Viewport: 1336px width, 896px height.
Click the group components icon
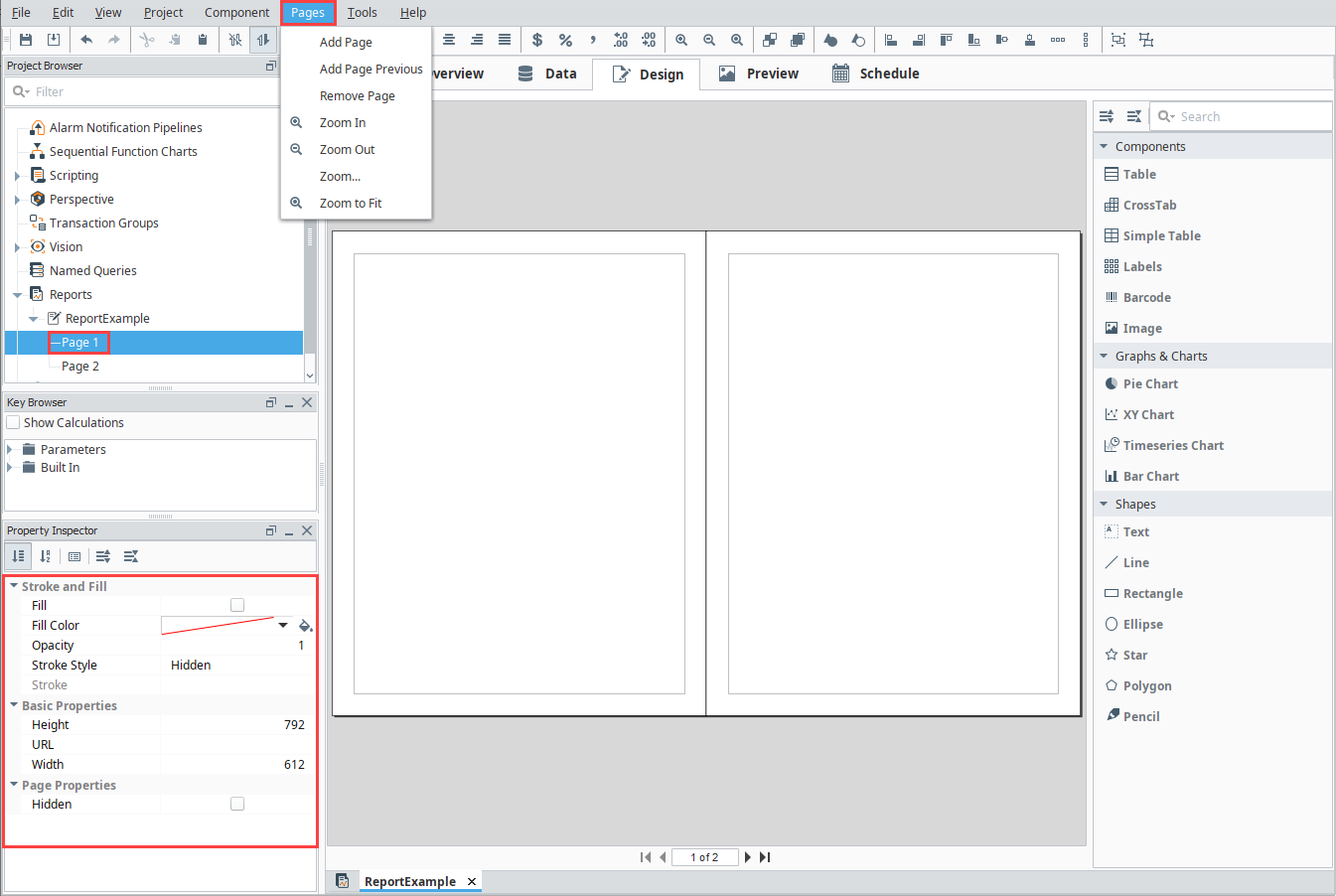coord(1118,40)
